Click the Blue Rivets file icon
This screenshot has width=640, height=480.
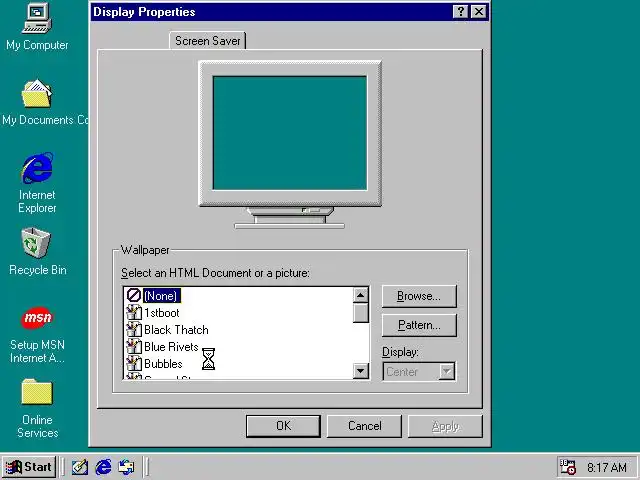[x=133, y=347]
